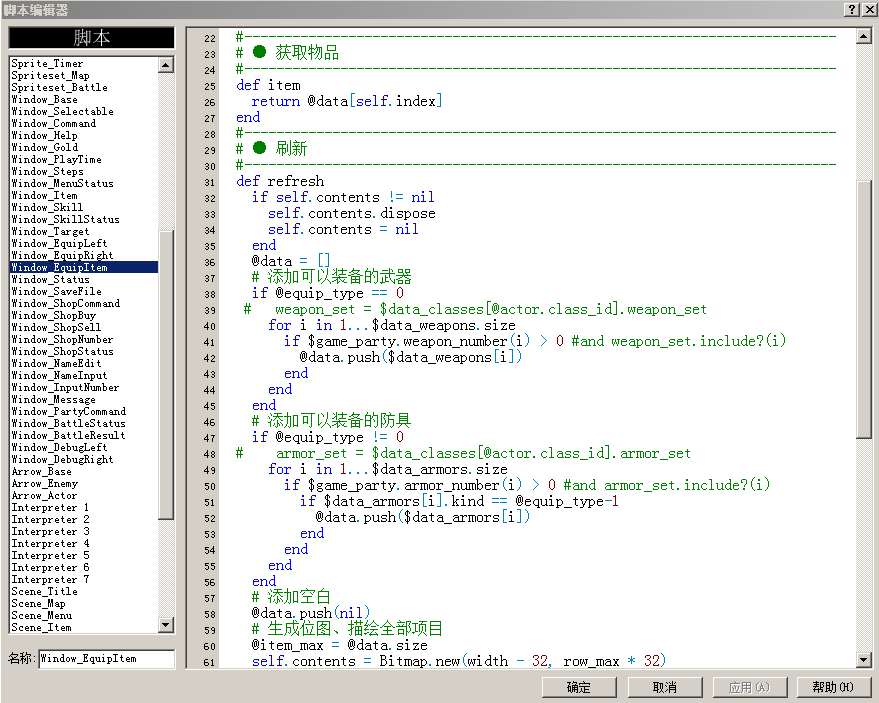
Task: Click the 应用 (Apply) button
Action: tap(750, 687)
